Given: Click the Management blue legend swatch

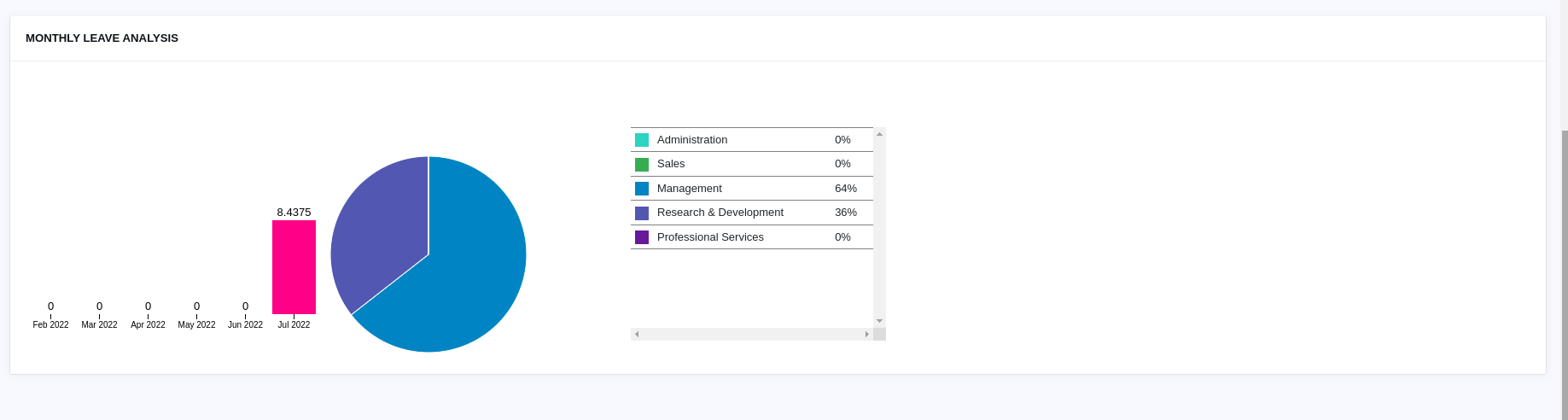Looking at the screenshot, I should click(642, 189).
